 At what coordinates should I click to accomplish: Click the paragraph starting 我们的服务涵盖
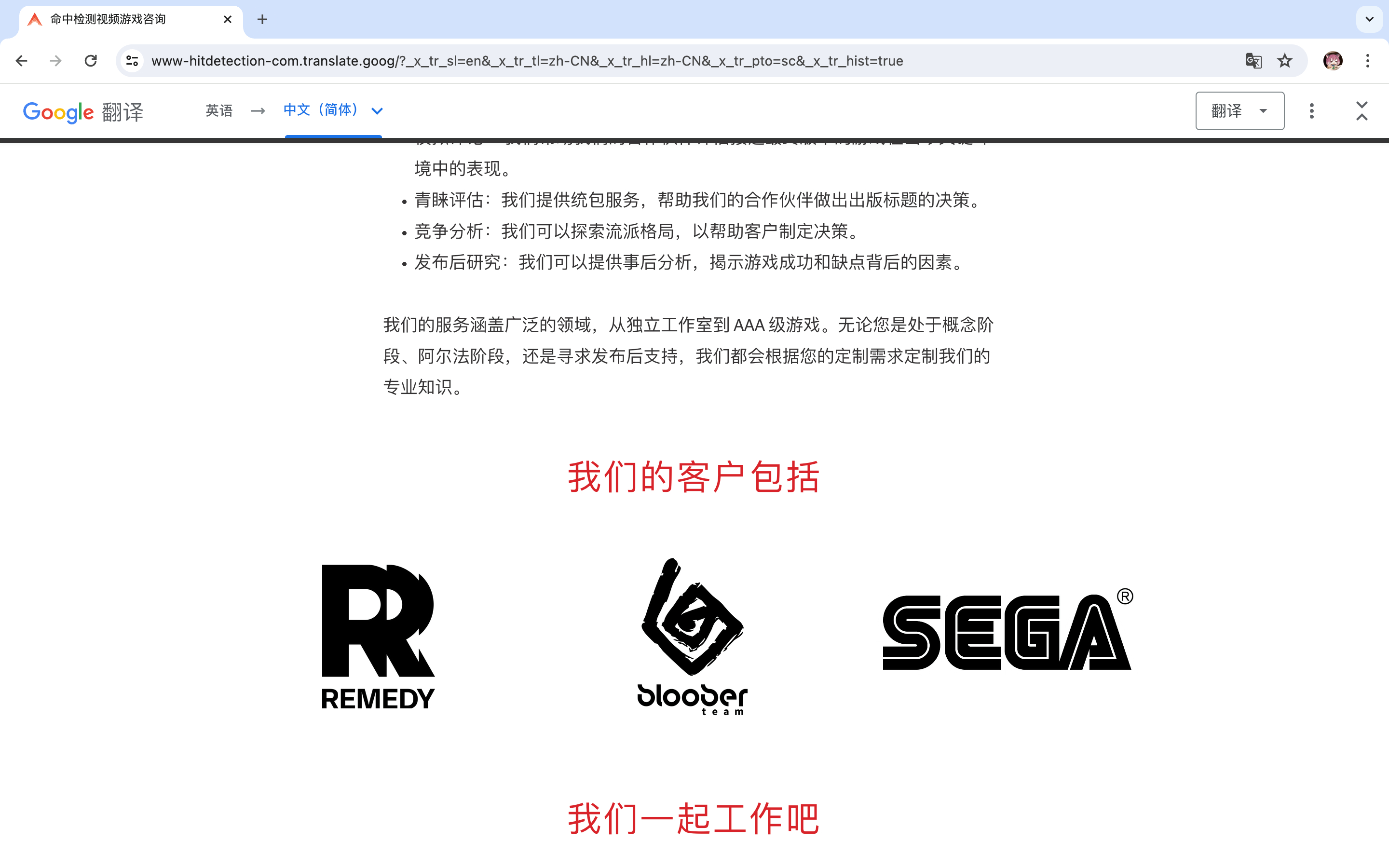pos(688,356)
